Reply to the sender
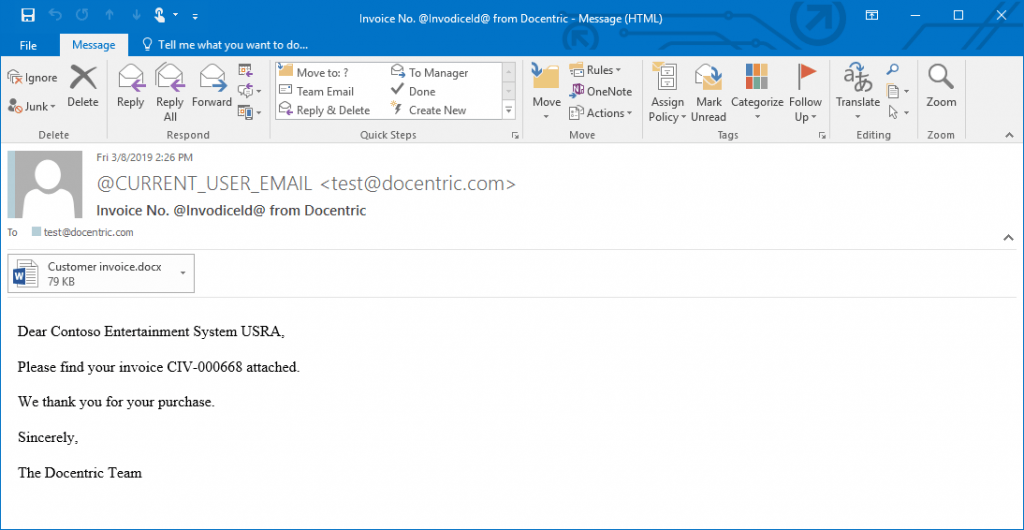The height and width of the screenshot is (530, 1024). click(x=131, y=87)
